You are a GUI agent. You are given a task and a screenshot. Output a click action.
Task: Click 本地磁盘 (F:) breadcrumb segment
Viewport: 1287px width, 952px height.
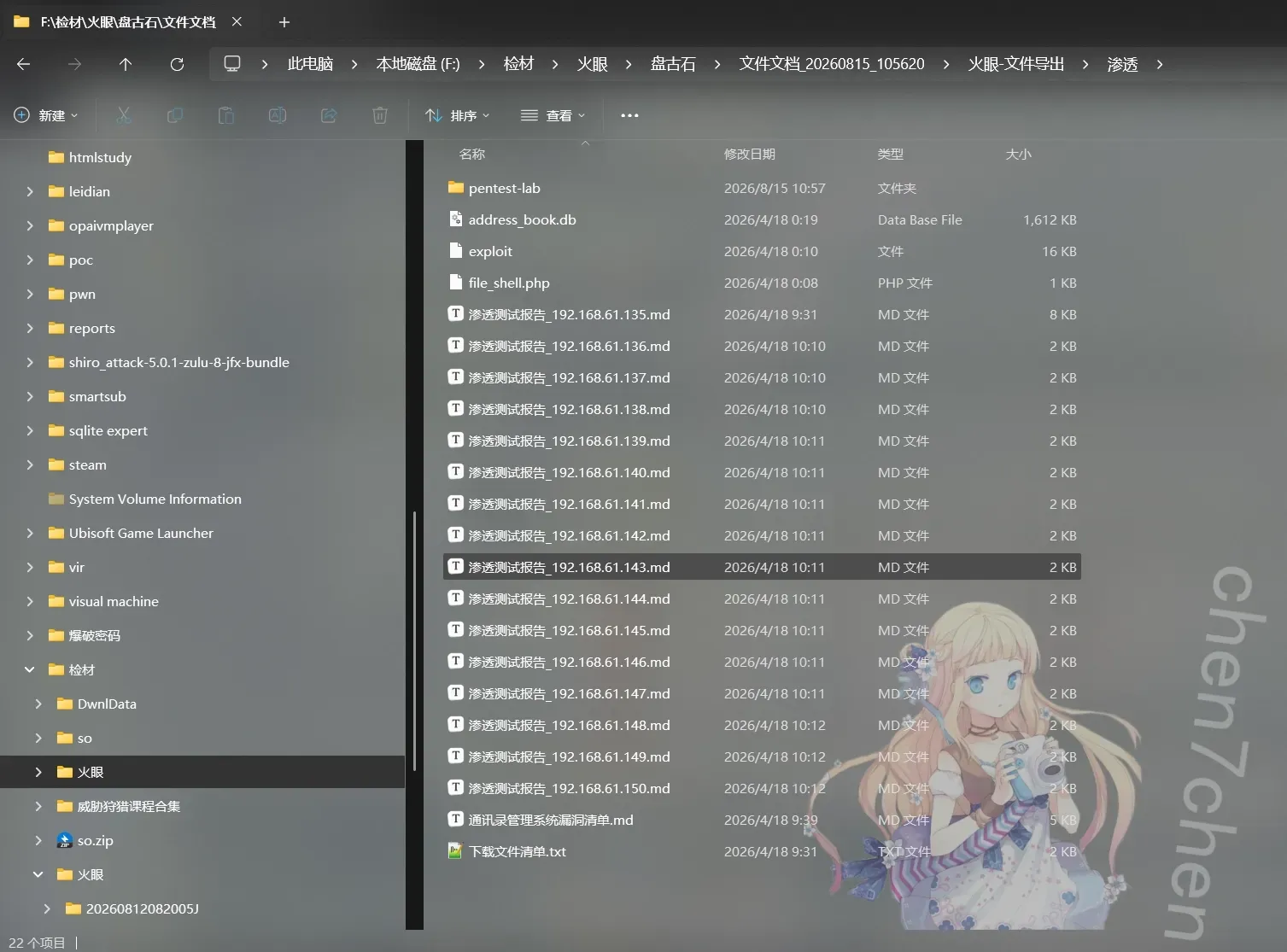click(x=418, y=64)
